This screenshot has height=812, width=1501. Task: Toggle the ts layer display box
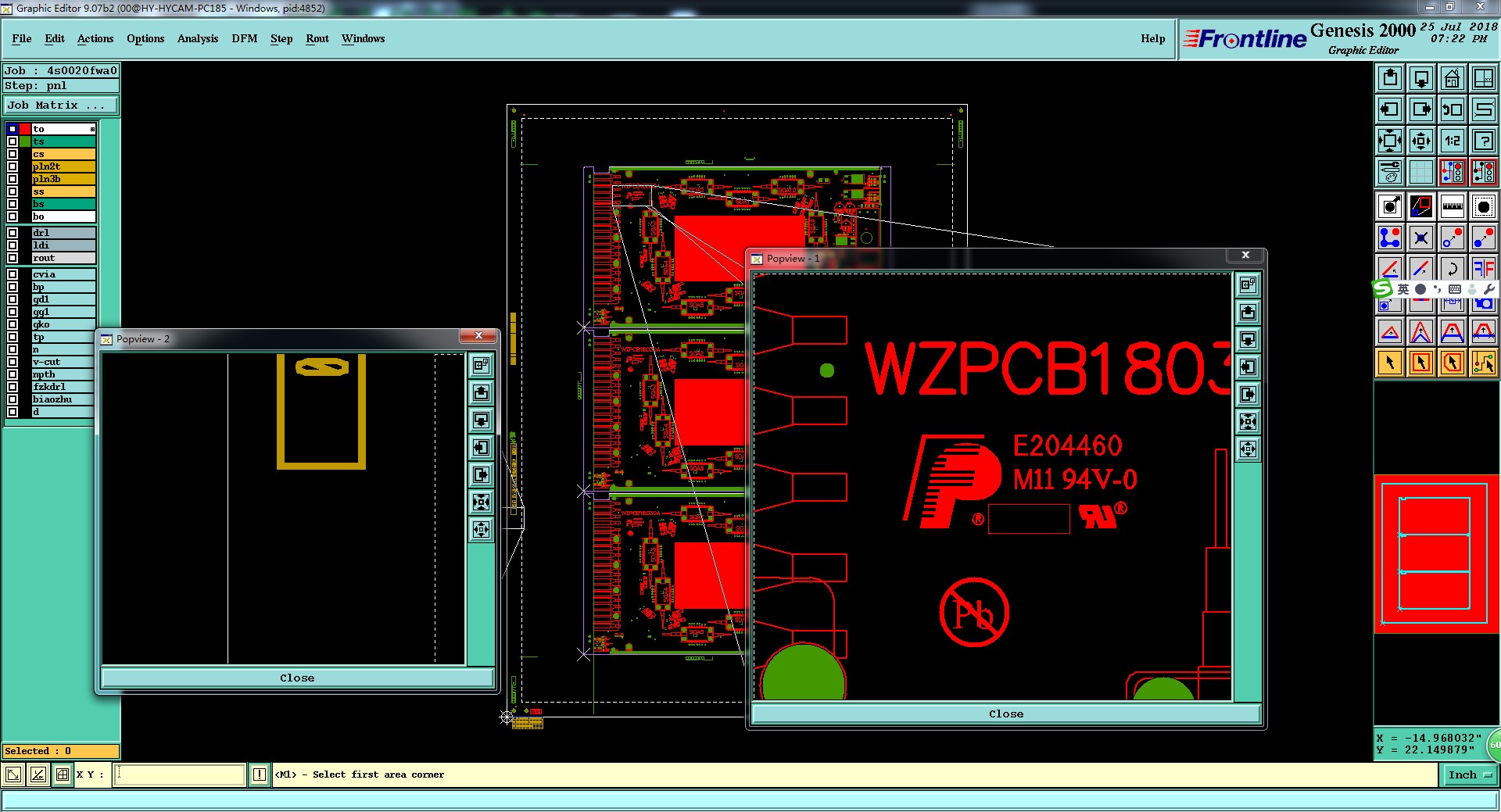[13, 141]
